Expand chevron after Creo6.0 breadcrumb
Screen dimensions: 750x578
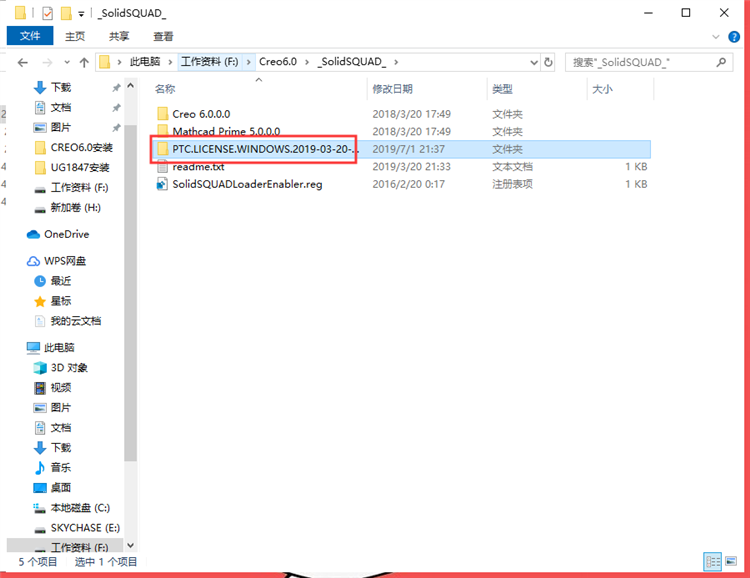coord(307,62)
